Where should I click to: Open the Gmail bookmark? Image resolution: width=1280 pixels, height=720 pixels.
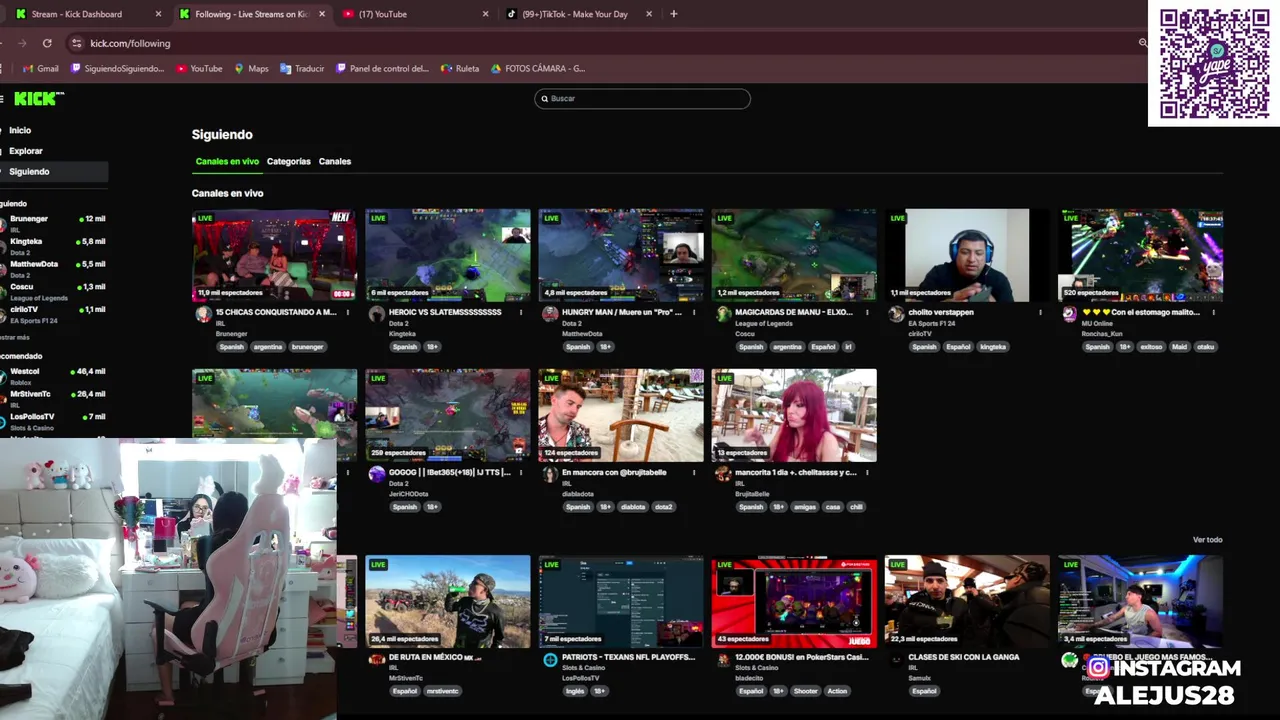click(x=41, y=69)
